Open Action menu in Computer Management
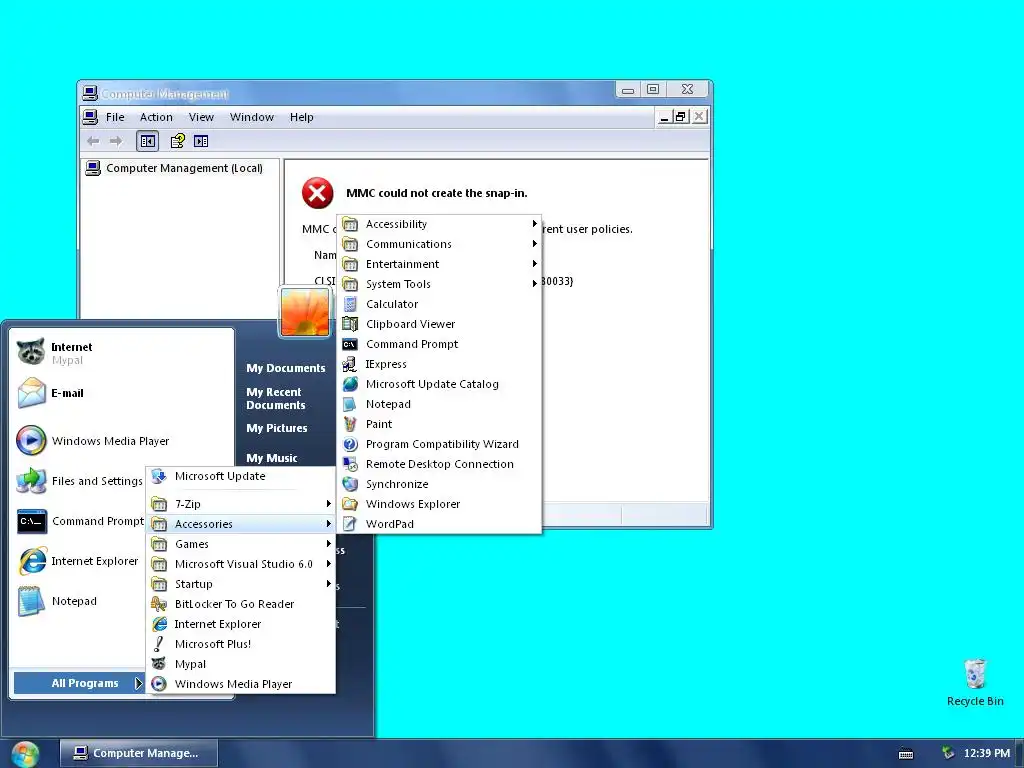This screenshot has width=1024, height=768. (x=156, y=117)
